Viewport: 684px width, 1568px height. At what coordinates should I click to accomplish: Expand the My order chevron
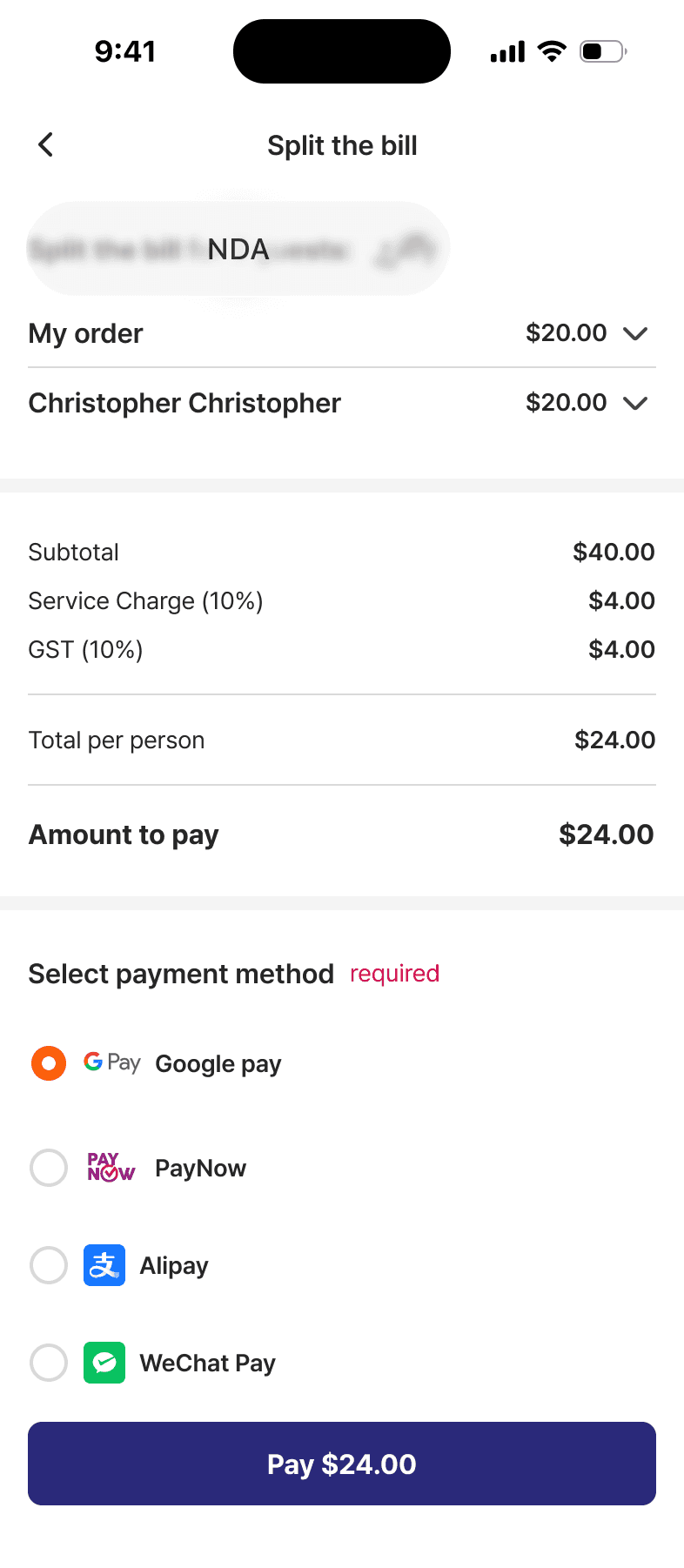[636, 333]
